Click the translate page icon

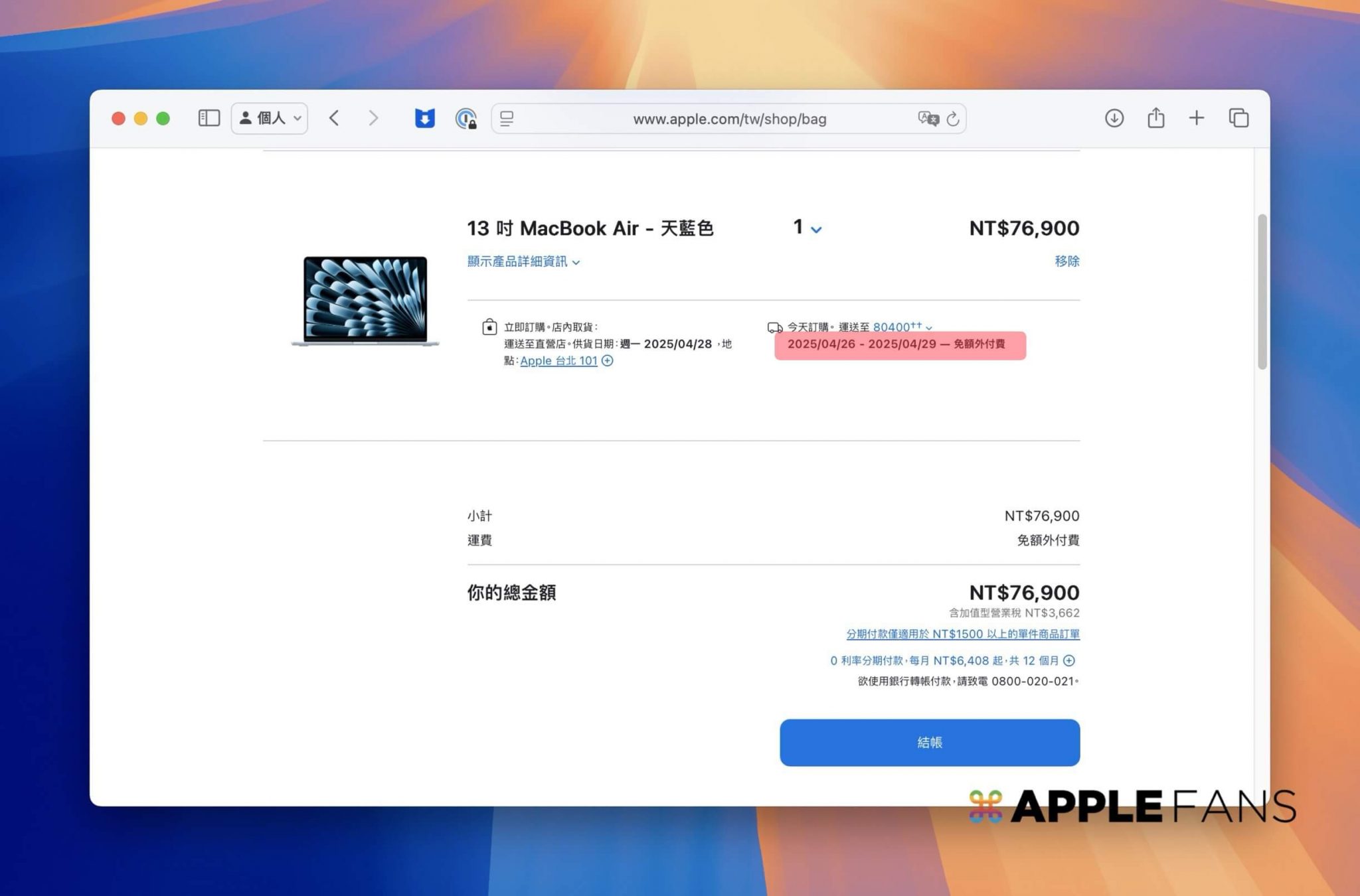tap(928, 119)
